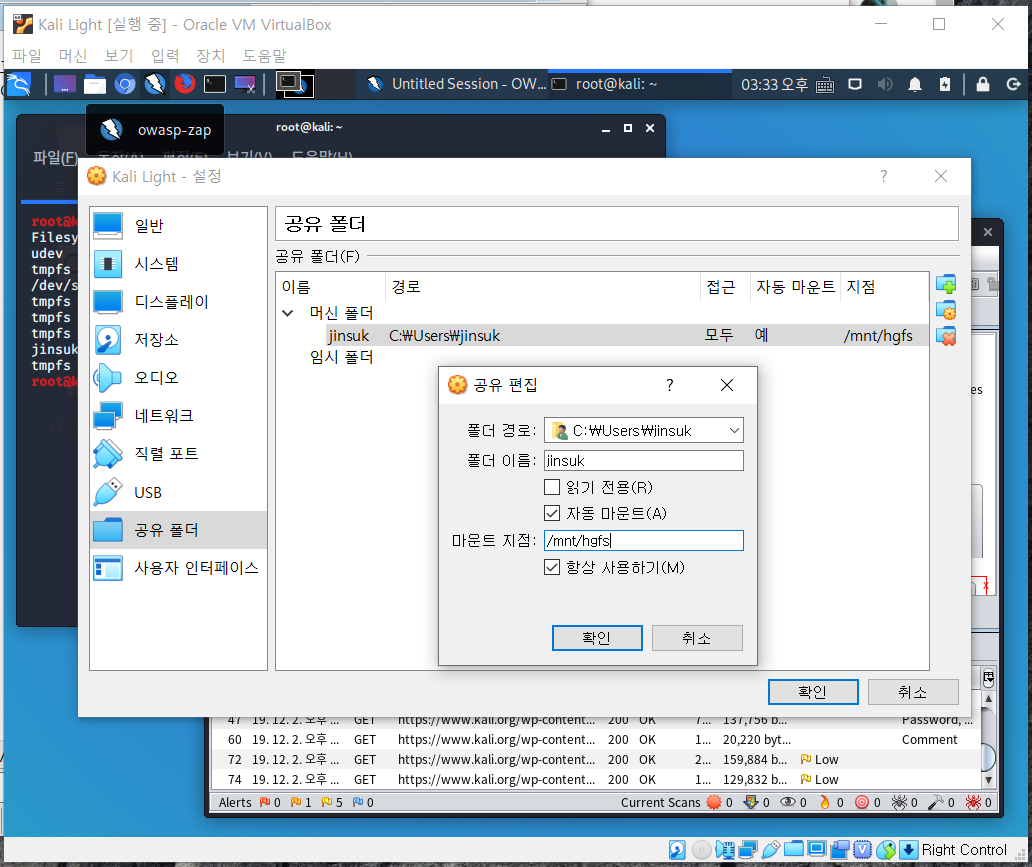Click 확인 in the Kali Light settings dialog
Viewport: 1032px width, 867px height.
click(813, 692)
